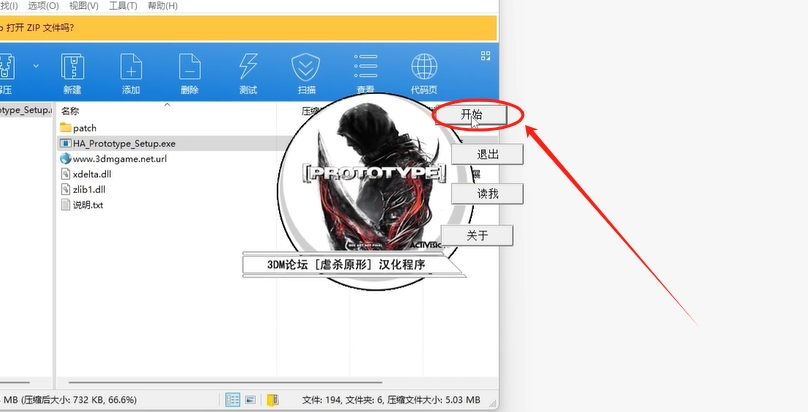The image size is (808, 412).
Task: Click the yellow 打开 ZIP 文件吗 notification bar
Action: click(x=248, y=28)
